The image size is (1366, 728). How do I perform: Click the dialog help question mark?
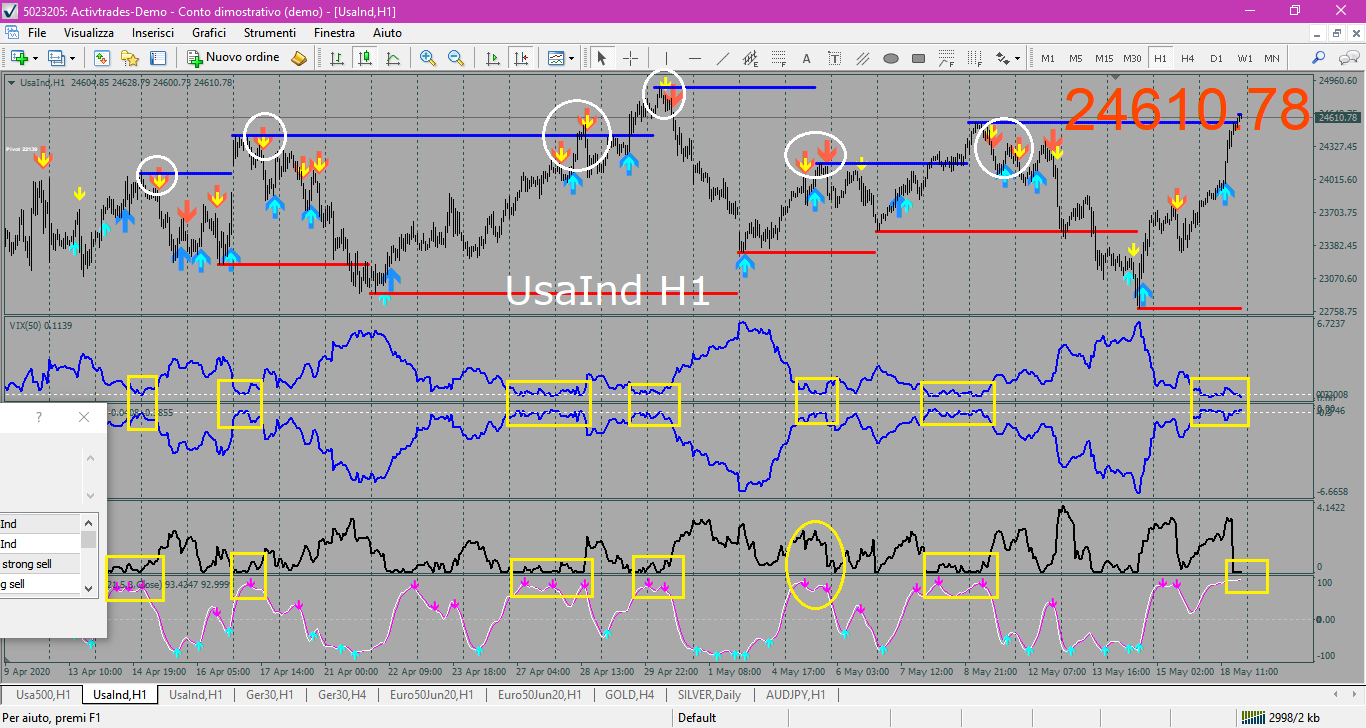point(39,418)
